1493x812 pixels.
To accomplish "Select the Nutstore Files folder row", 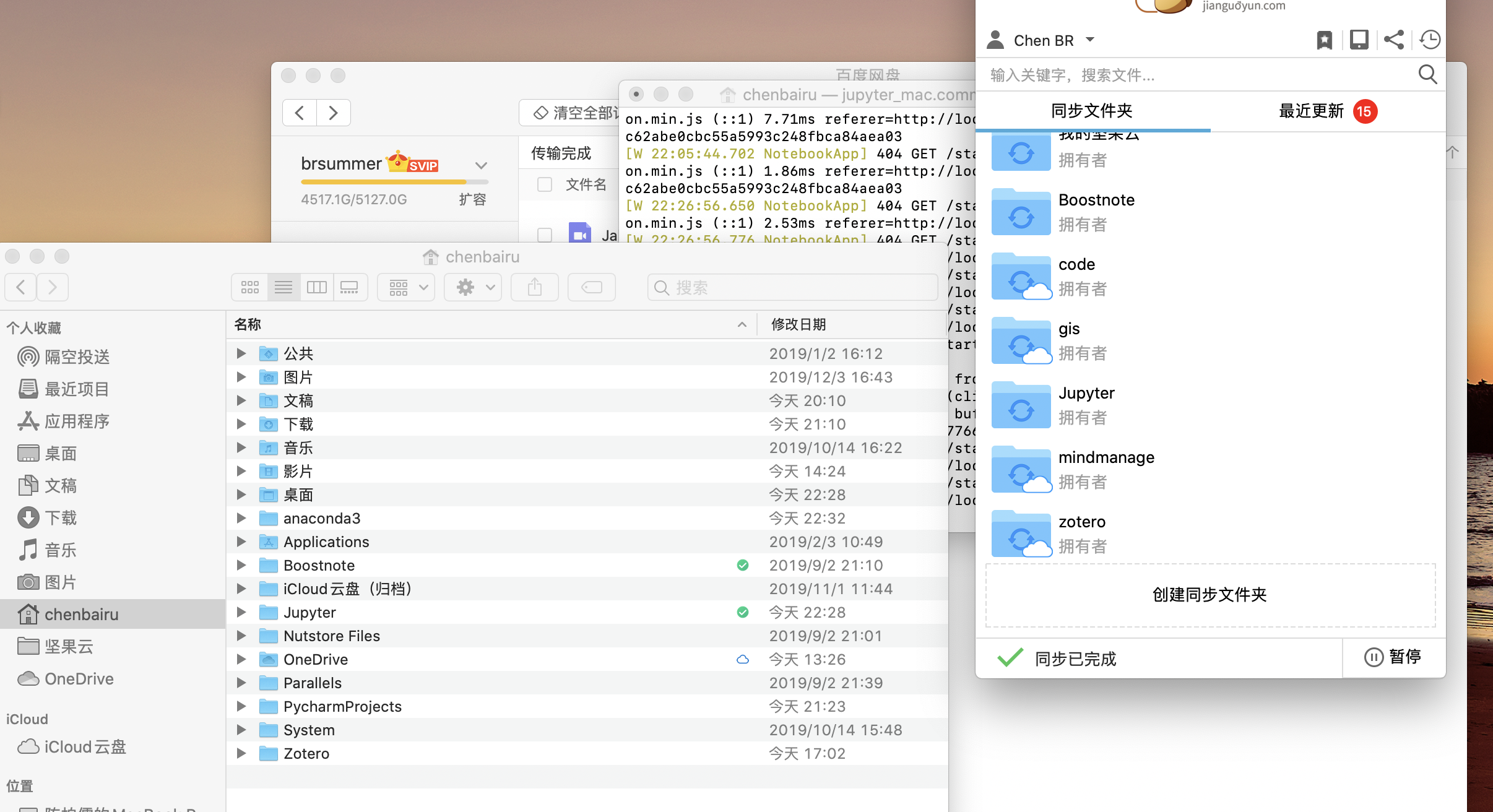I will point(587,636).
